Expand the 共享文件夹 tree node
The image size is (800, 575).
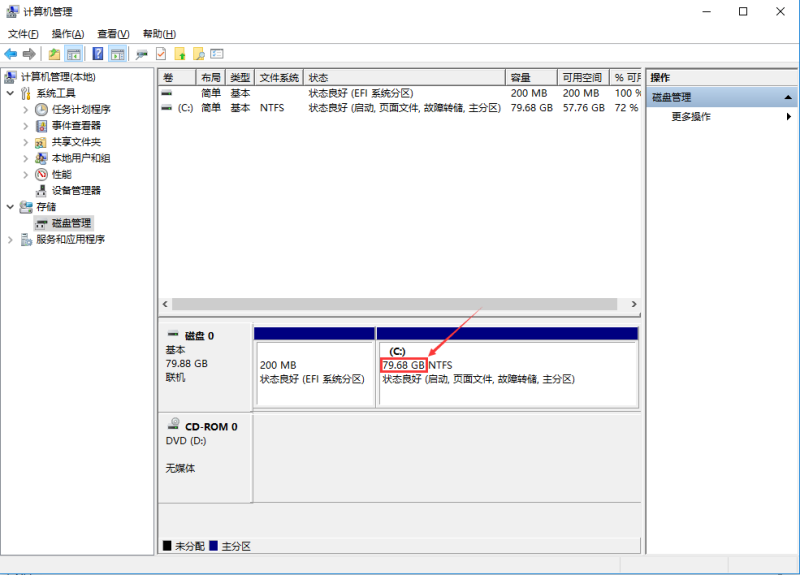(x=26, y=142)
